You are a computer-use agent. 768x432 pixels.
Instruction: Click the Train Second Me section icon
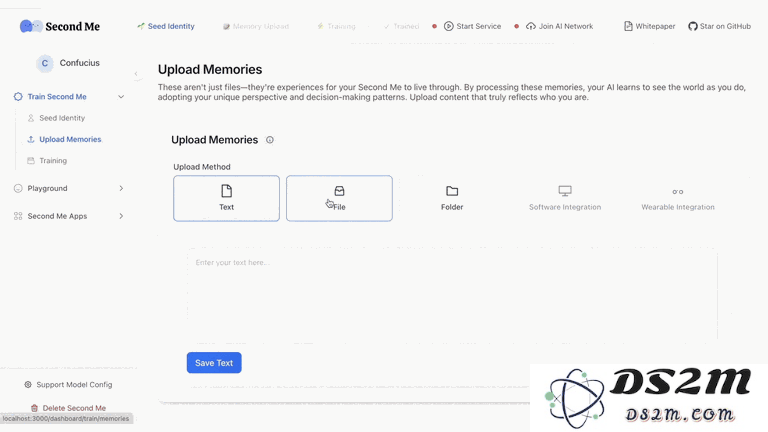coord(18,96)
